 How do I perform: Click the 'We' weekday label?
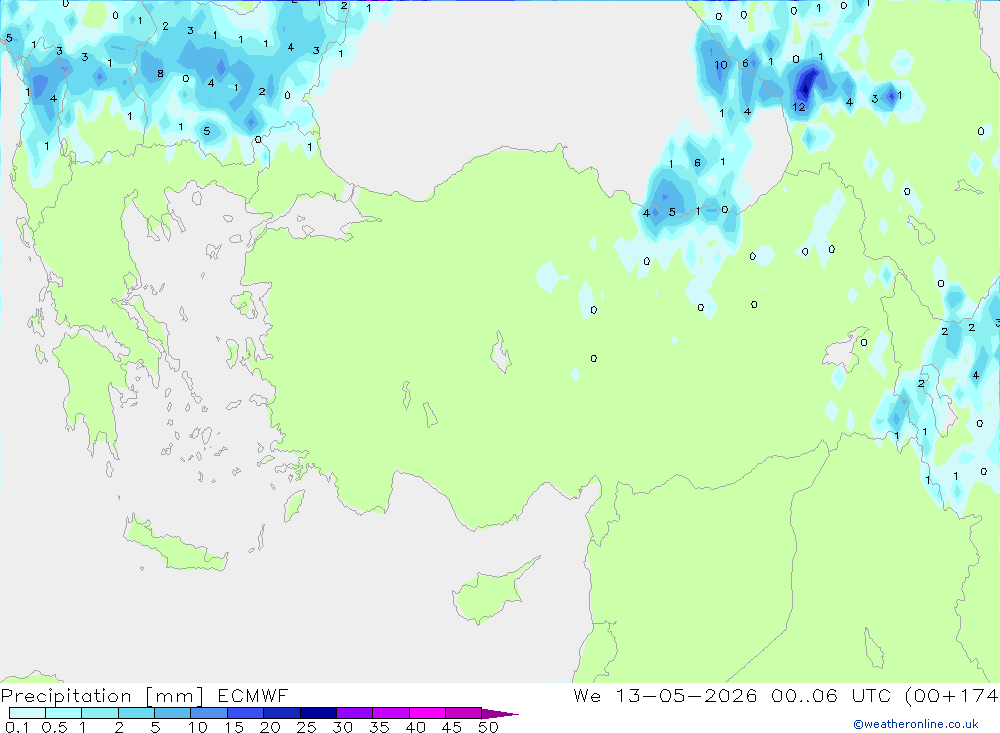pyautogui.click(x=587, y=695)
